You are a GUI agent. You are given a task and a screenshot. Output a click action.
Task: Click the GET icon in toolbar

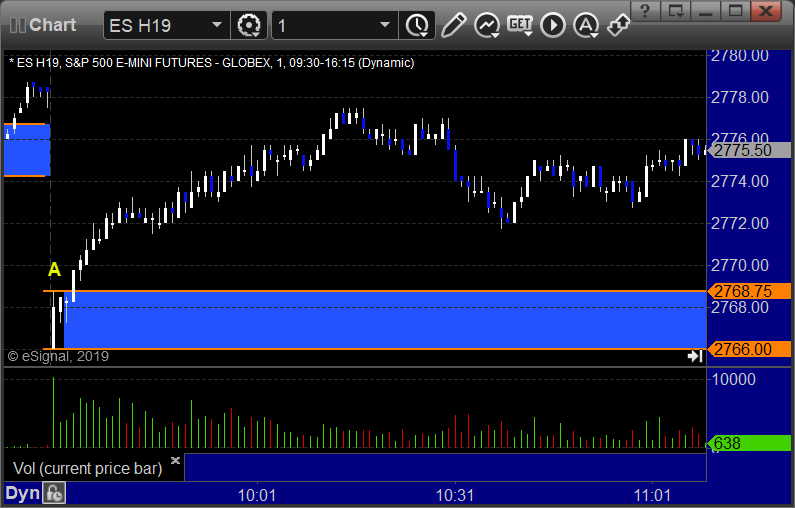520,25
